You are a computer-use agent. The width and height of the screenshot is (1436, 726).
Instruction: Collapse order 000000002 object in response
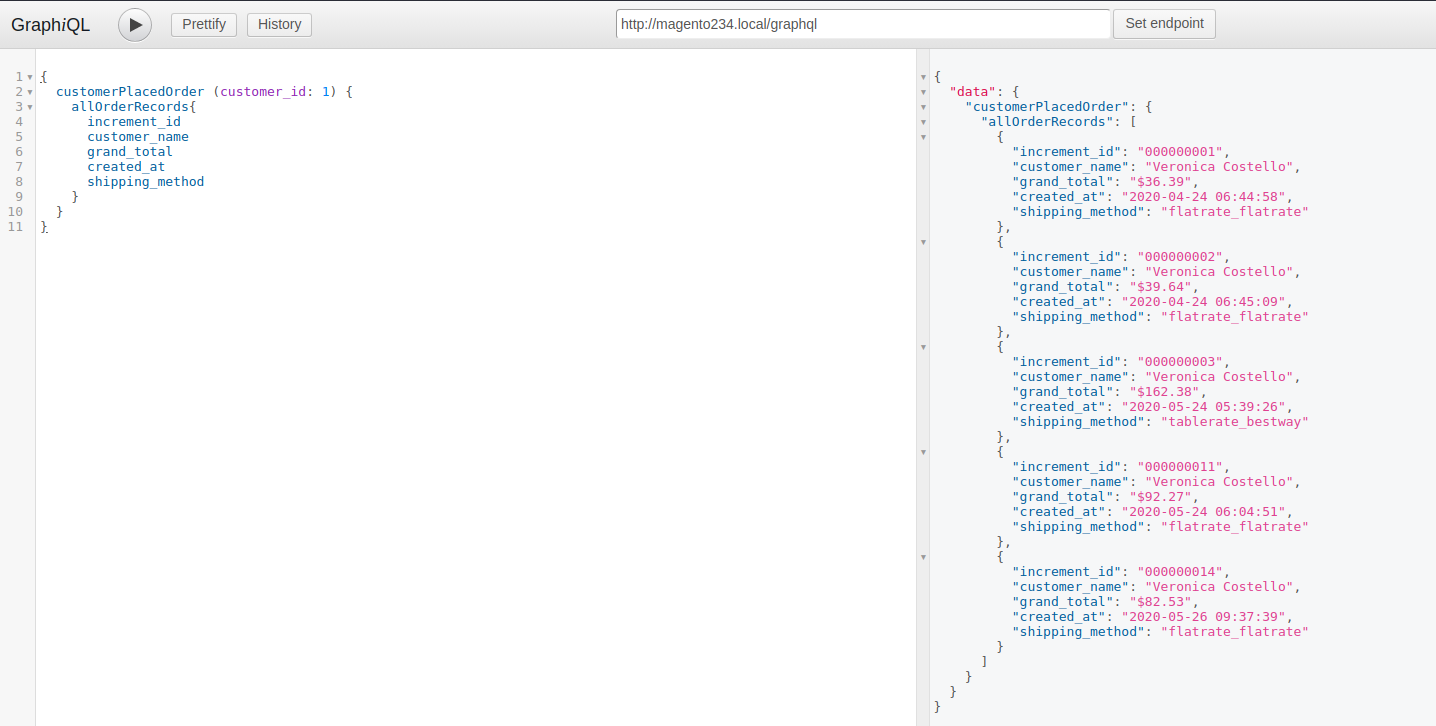[x=923, y=242]
